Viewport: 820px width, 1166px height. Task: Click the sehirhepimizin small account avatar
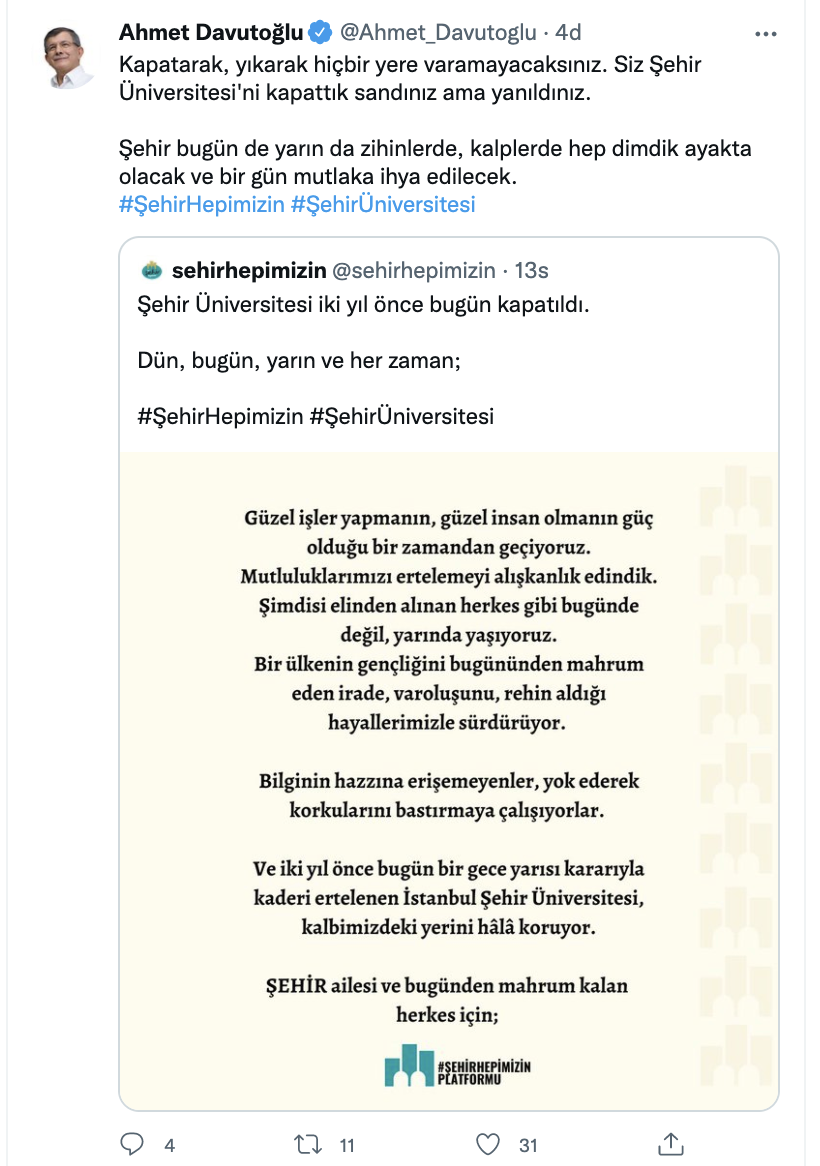click(152, 271)
